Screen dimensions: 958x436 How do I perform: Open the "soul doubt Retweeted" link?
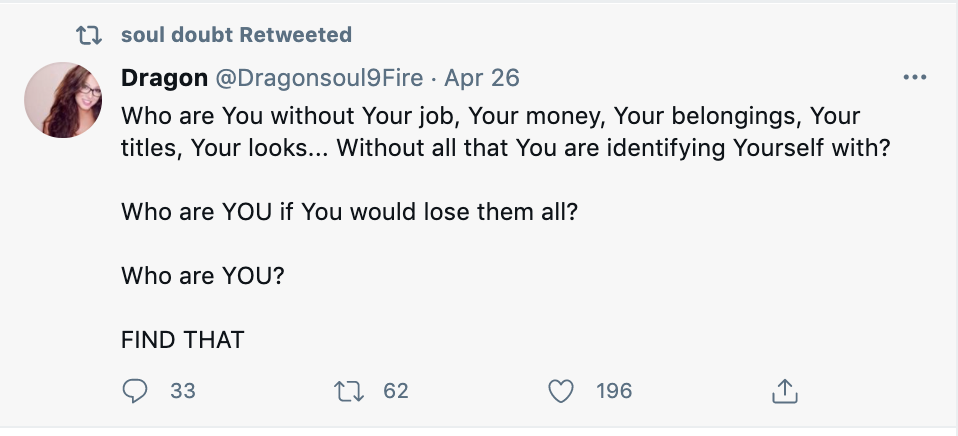click(x=236, y=35)
